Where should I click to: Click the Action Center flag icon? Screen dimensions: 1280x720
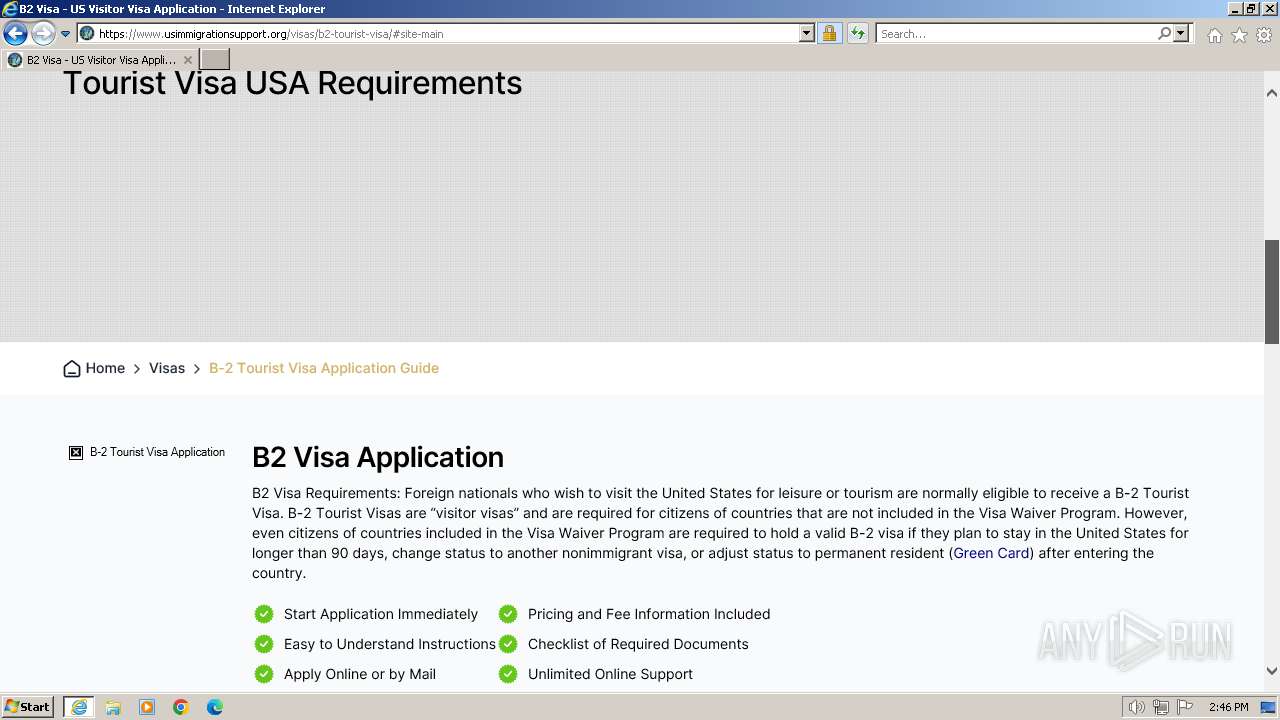coord(1185,707)
